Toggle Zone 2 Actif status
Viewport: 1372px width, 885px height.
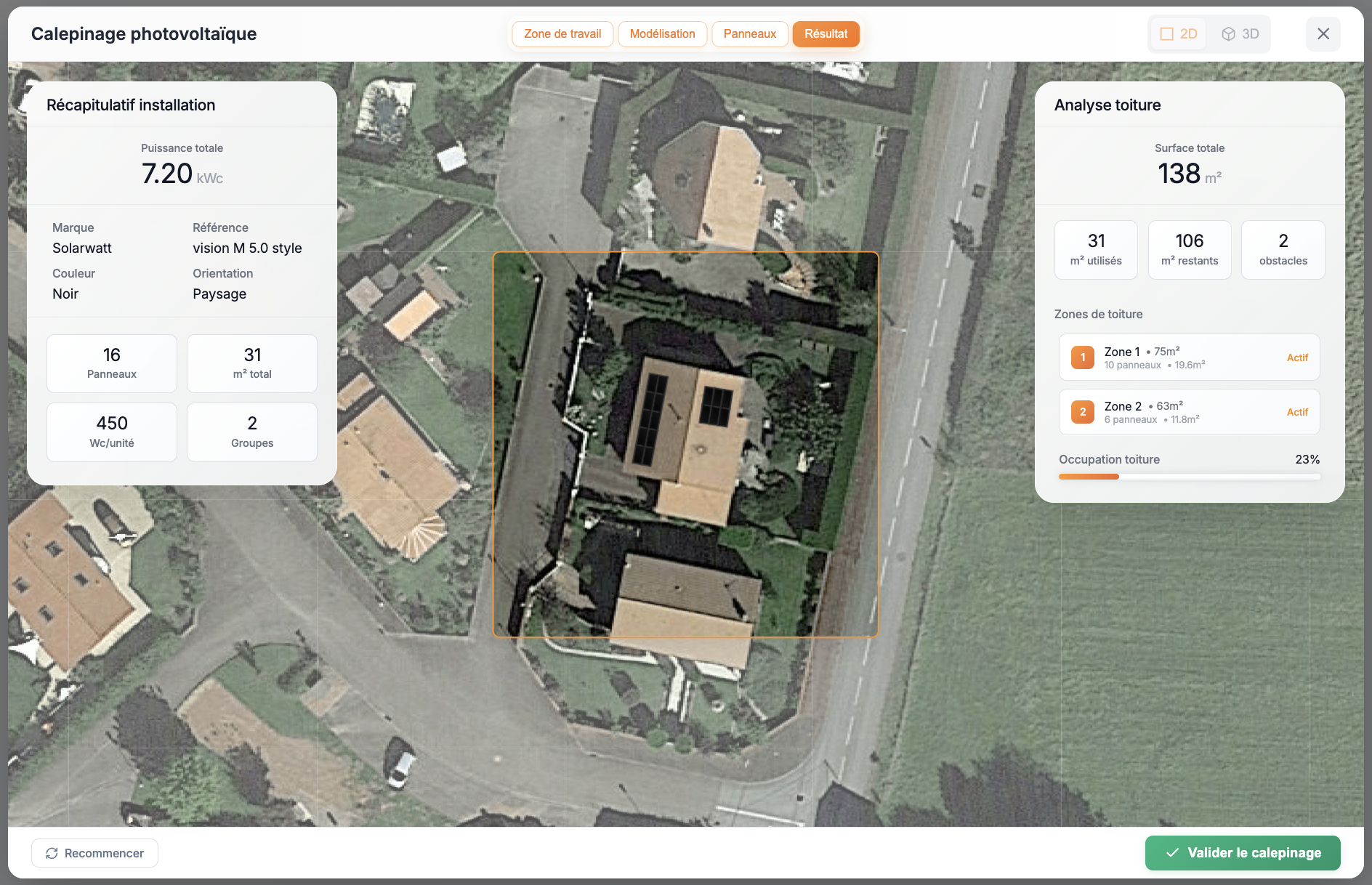pyautogui.click(x=1297, y=412)
